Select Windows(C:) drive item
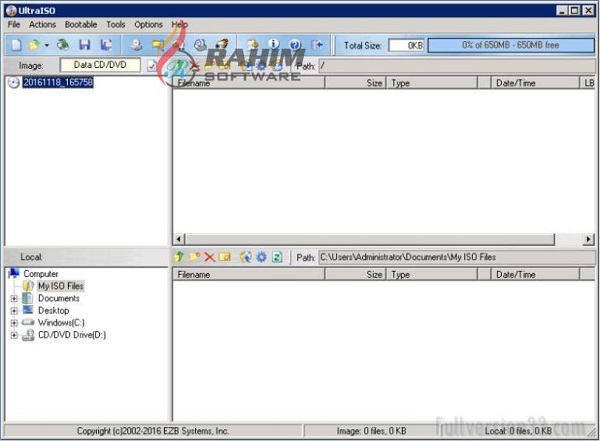The image size is (600, 441). pyautogui.click(x=61, y=323)
